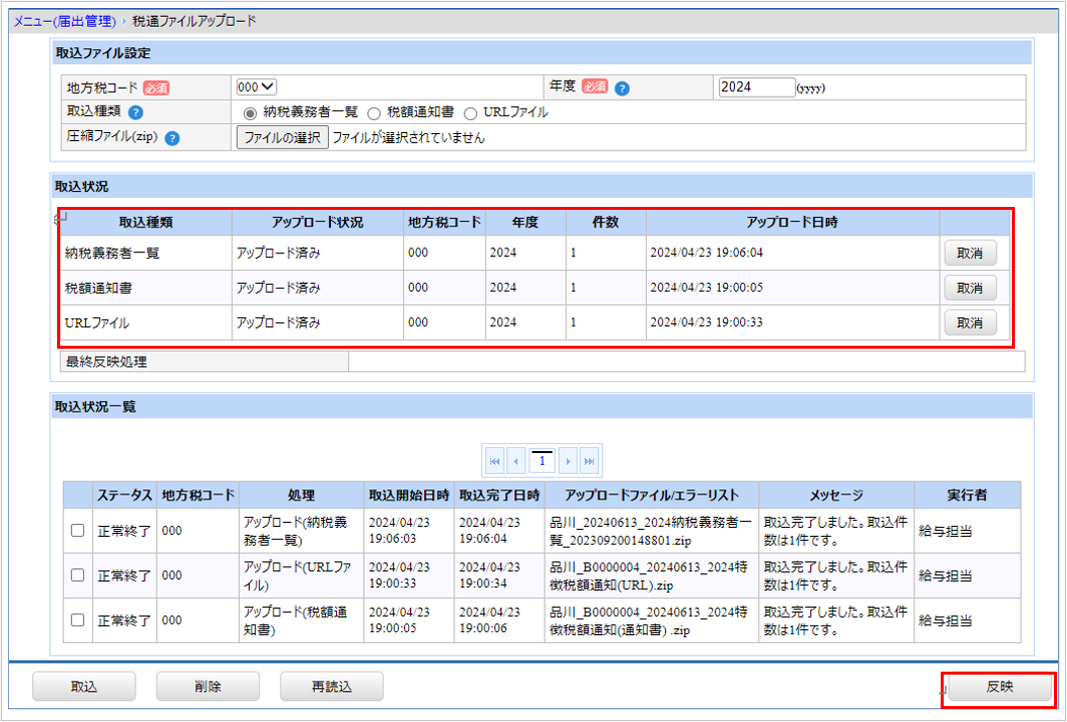Go to previous page arrow
The image size is (1067, 722).
[516, 461]
